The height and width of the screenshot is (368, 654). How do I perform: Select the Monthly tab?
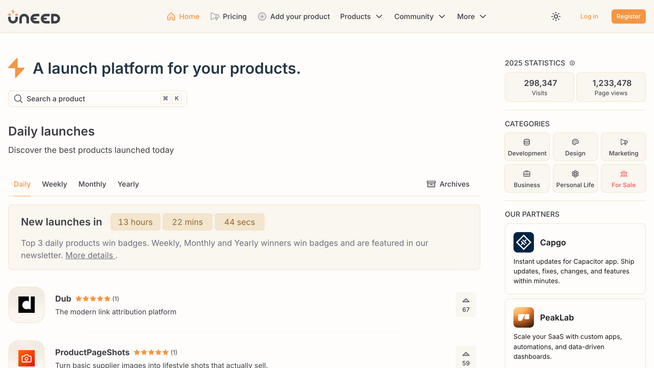pyautogui.click(x=92, y=184)
